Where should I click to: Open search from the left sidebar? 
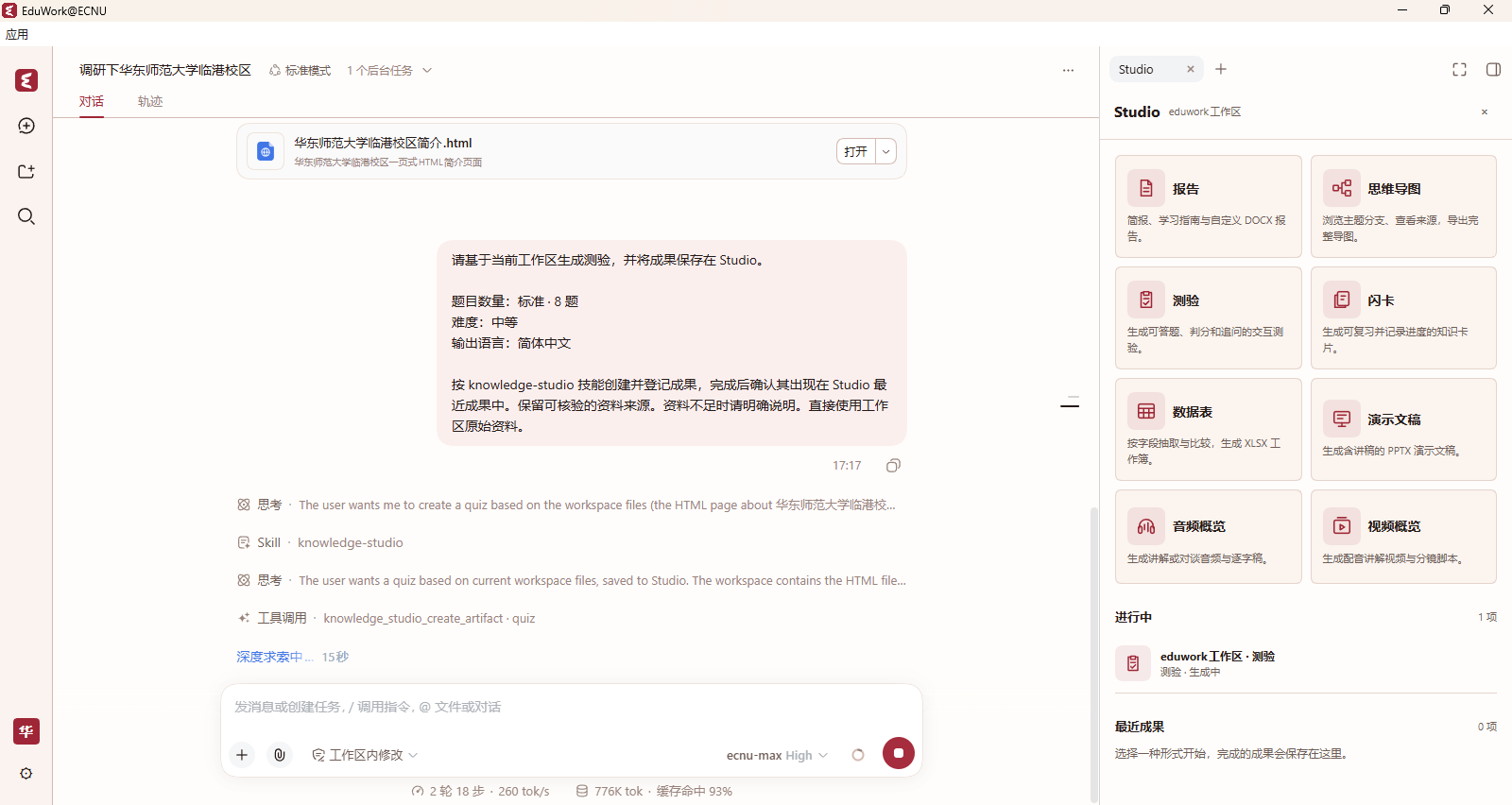pos(26,216)
